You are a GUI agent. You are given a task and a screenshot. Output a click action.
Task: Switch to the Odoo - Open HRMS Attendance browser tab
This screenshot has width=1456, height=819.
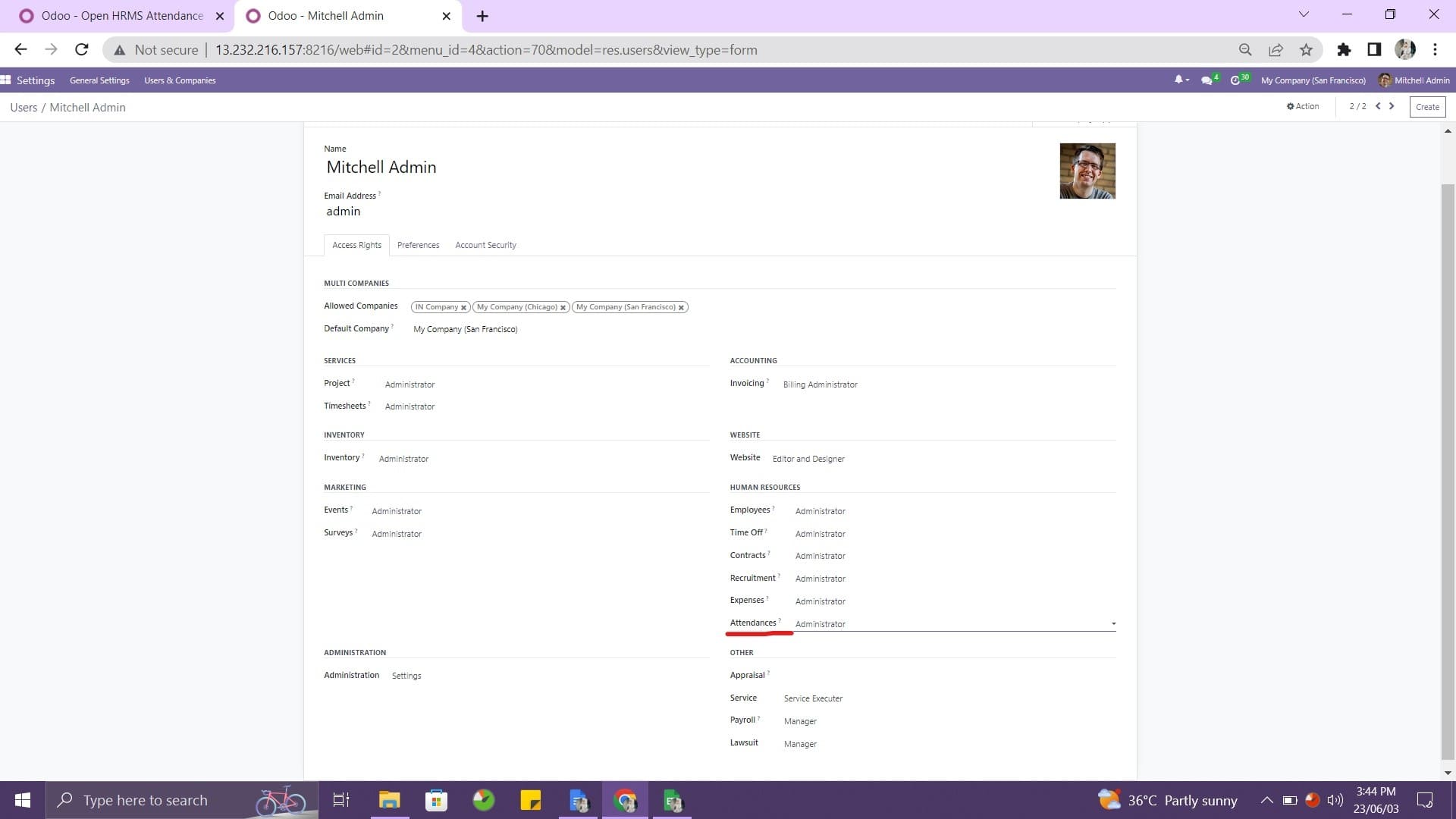coord(121,16)
